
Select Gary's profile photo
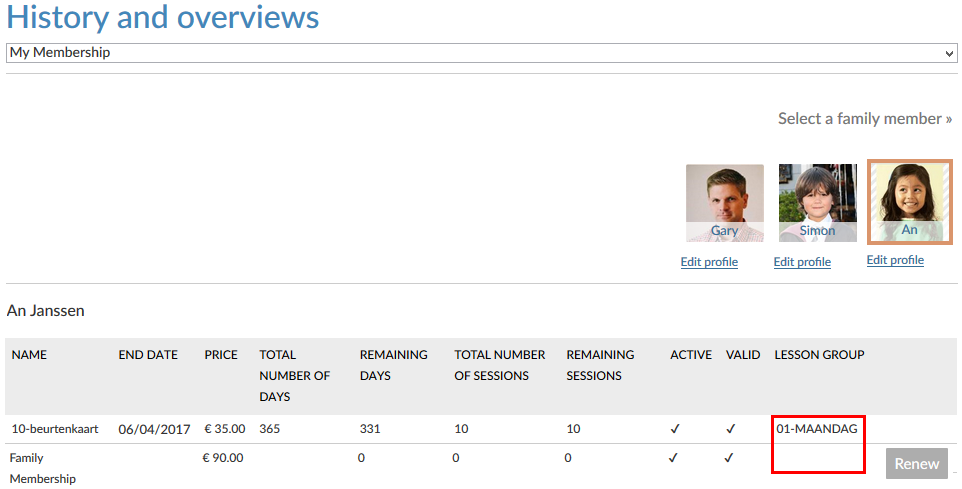(x=724, y=202)
